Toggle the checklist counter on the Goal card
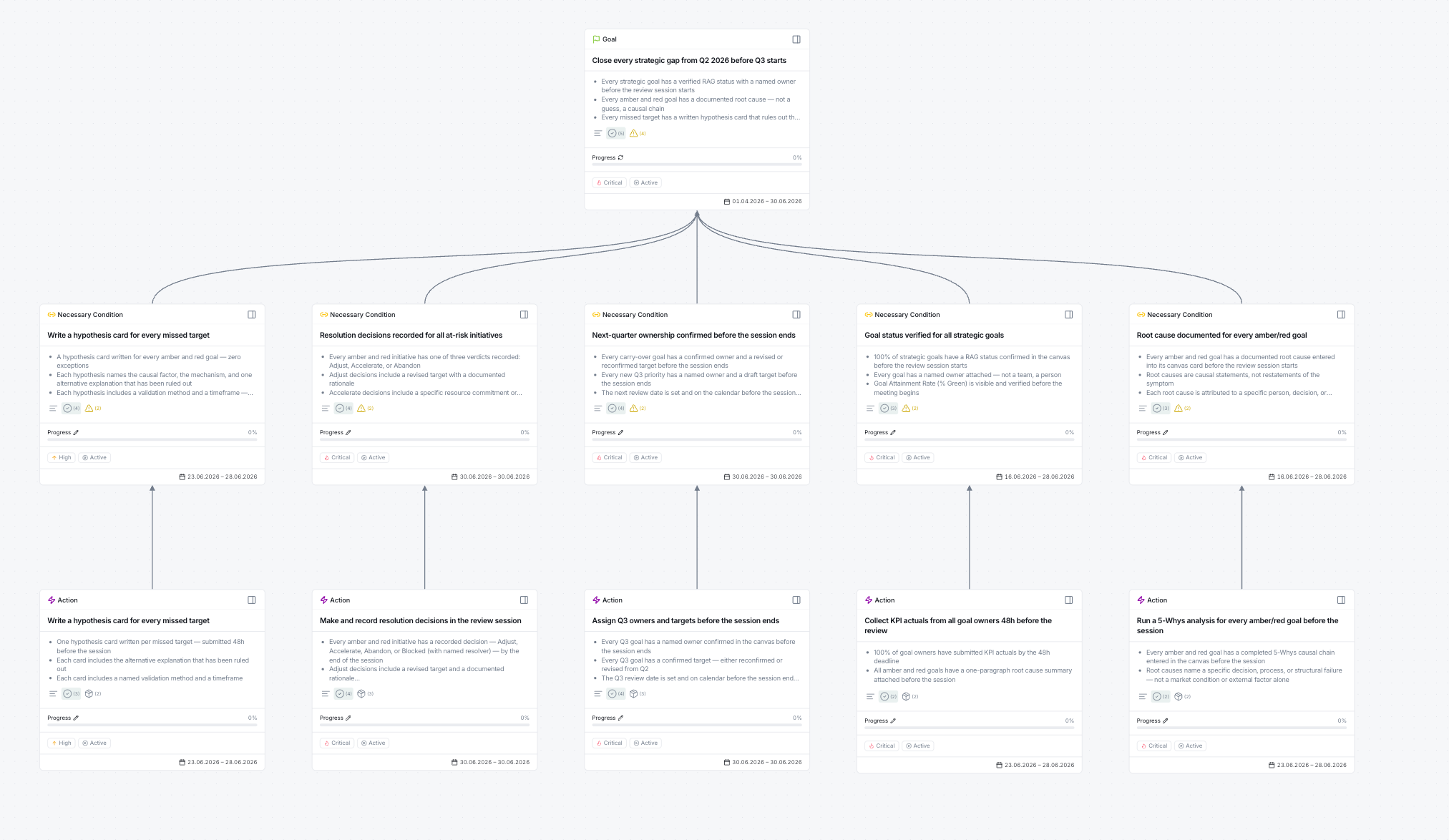Screen dimensions: 1449x840 (615, 133)
